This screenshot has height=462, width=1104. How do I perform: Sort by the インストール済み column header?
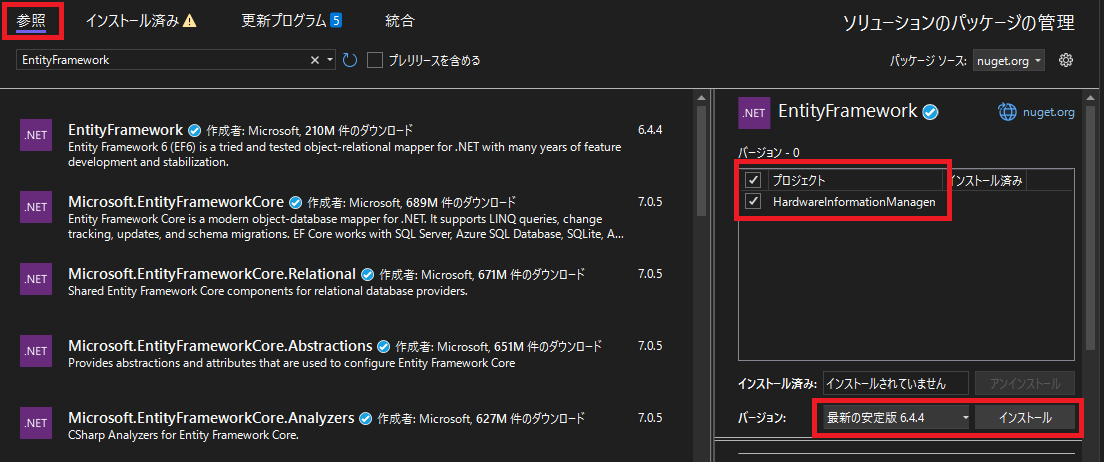[x=986, y=180]
